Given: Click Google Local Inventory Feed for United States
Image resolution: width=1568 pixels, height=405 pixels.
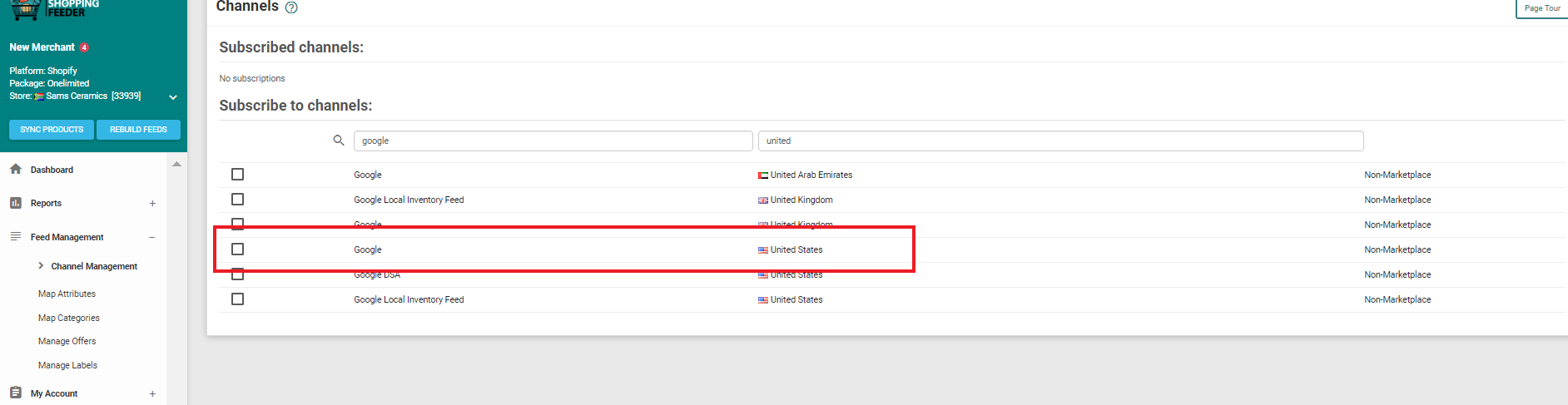Looking at the screenshot, I should (409, 299).
